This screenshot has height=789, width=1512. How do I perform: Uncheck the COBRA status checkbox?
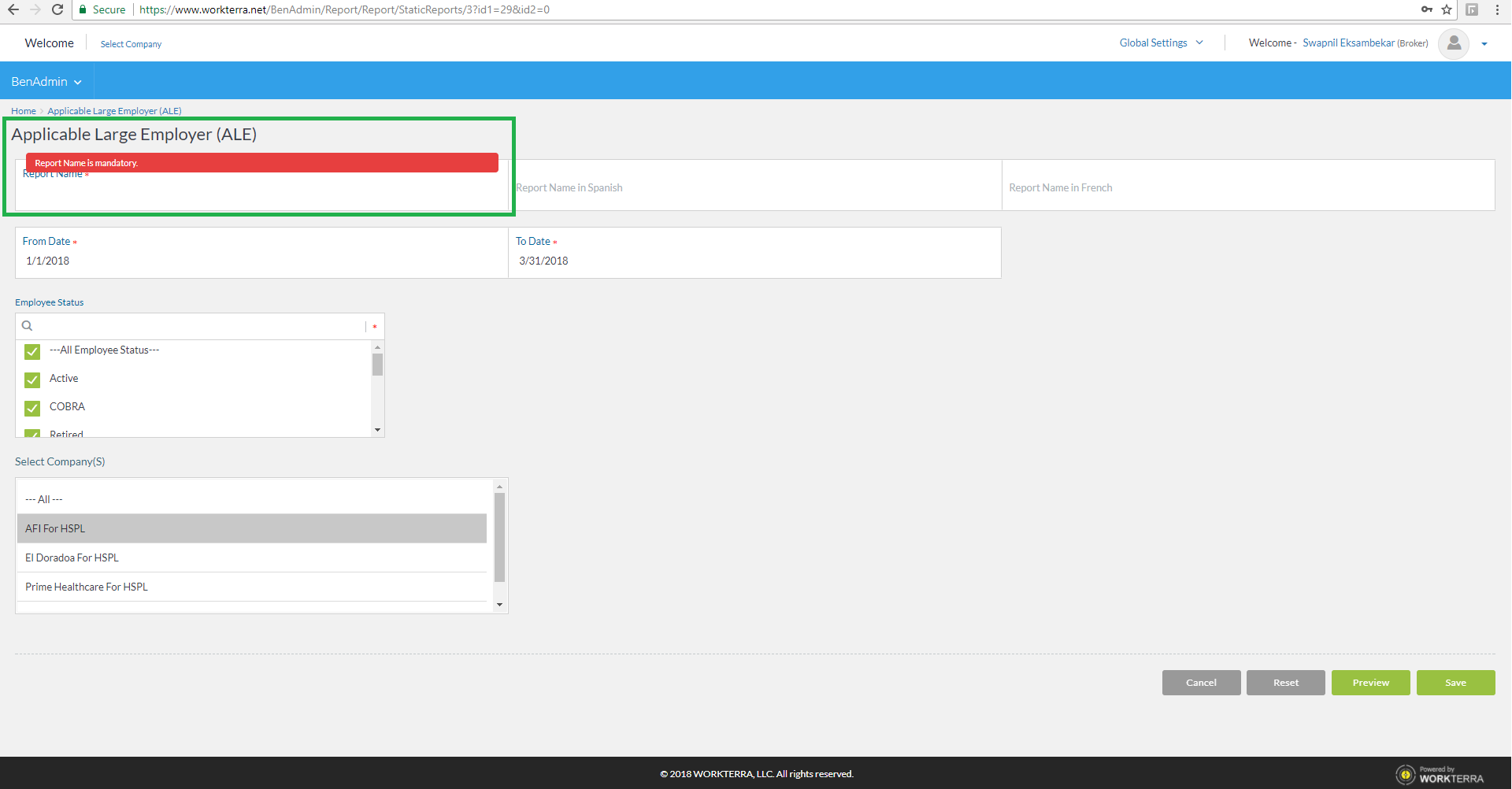point(32,408)
